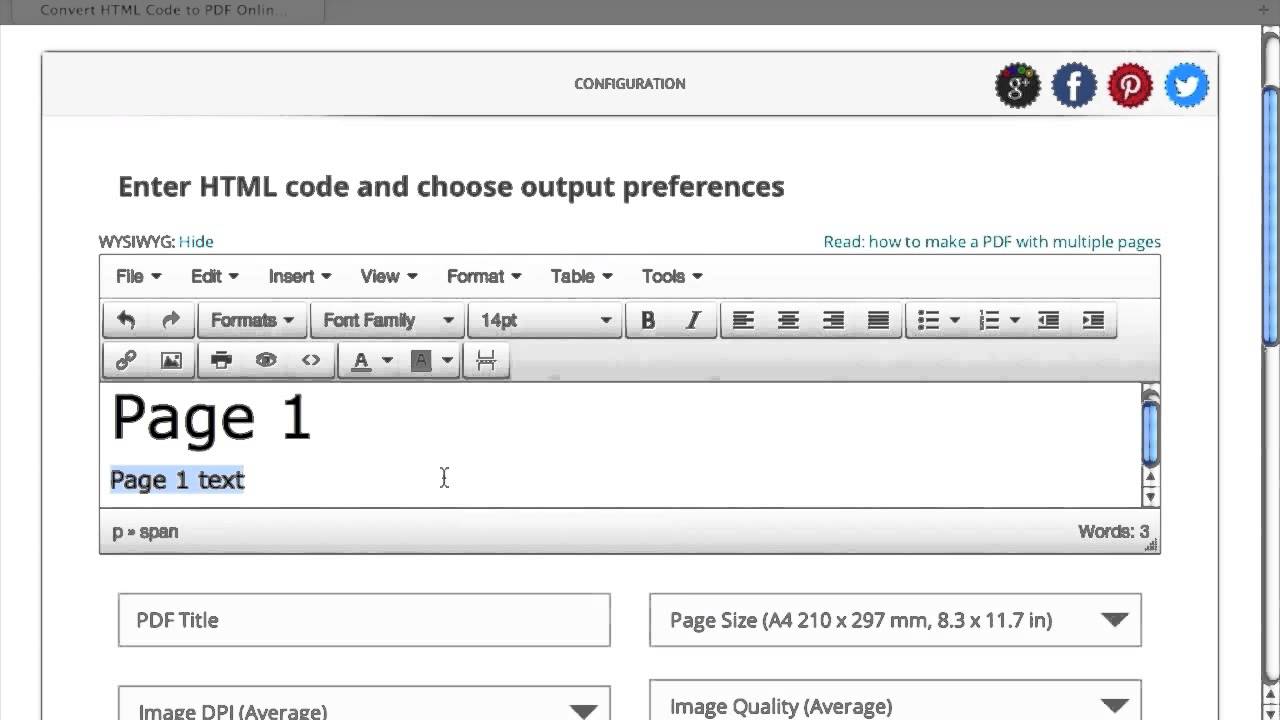Image resolution: width=1280 pixels, height=720 pixels.
Task: Share on Facebook
Action: point(1074,86)
